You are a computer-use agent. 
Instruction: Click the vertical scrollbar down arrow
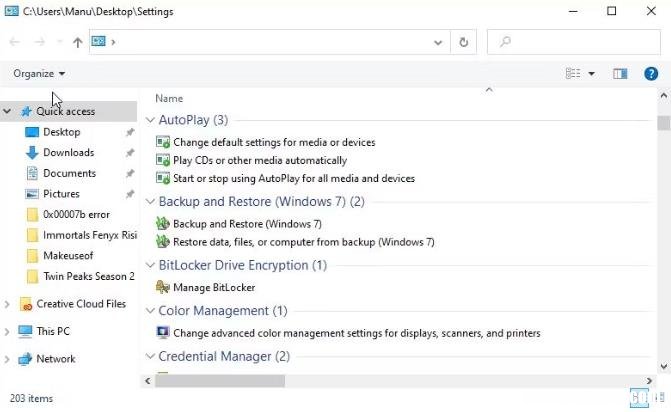pos(664,366)
